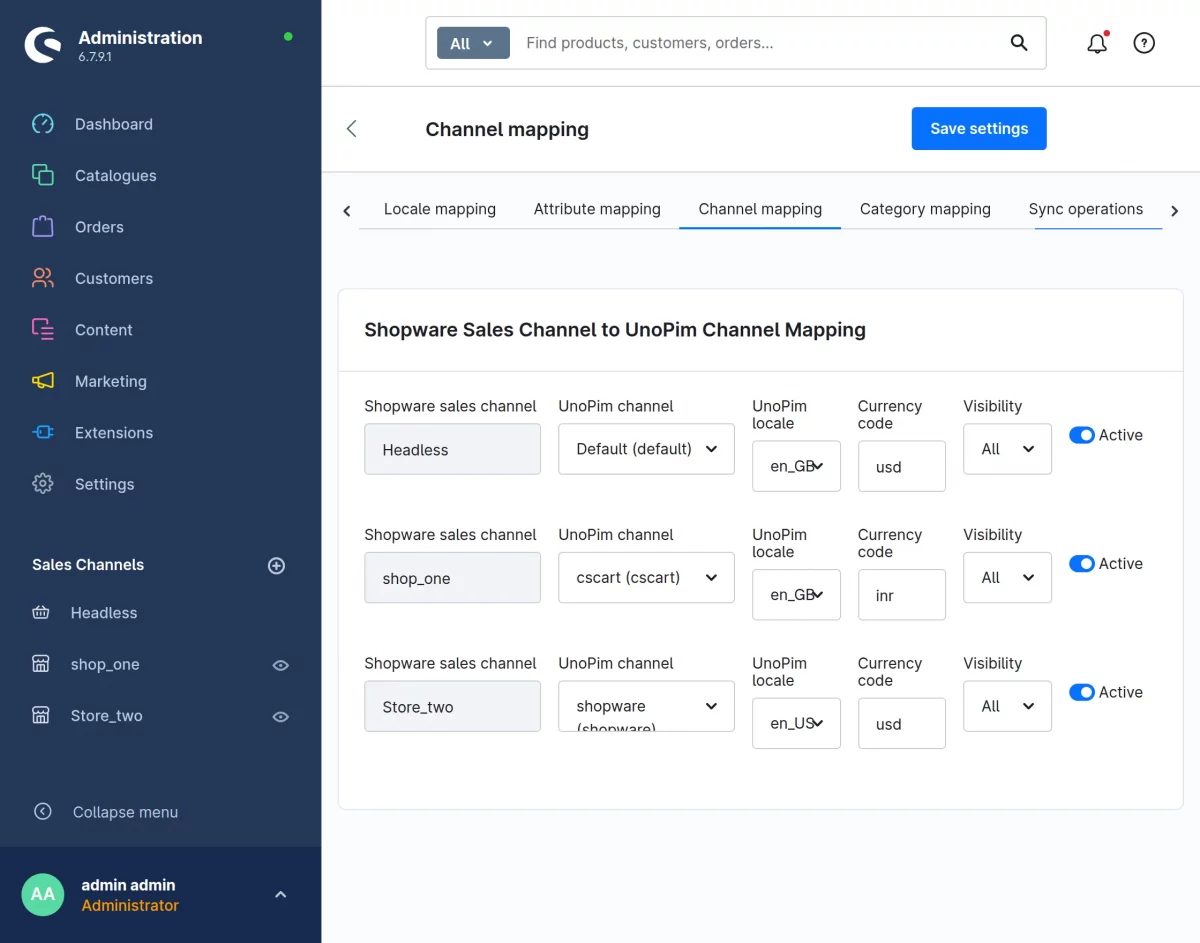Viewport: 1200px width, 943px height.
Task: Open the Default (default) UnoPim channel dropdown
Action: click(646, 449)
